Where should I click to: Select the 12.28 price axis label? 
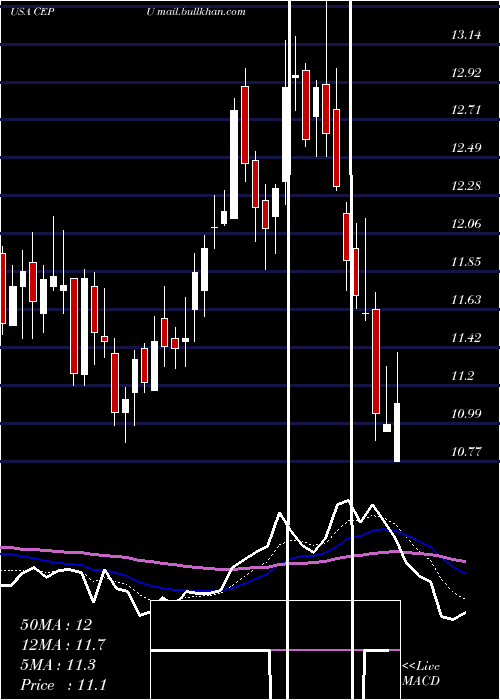coord(466,186)
